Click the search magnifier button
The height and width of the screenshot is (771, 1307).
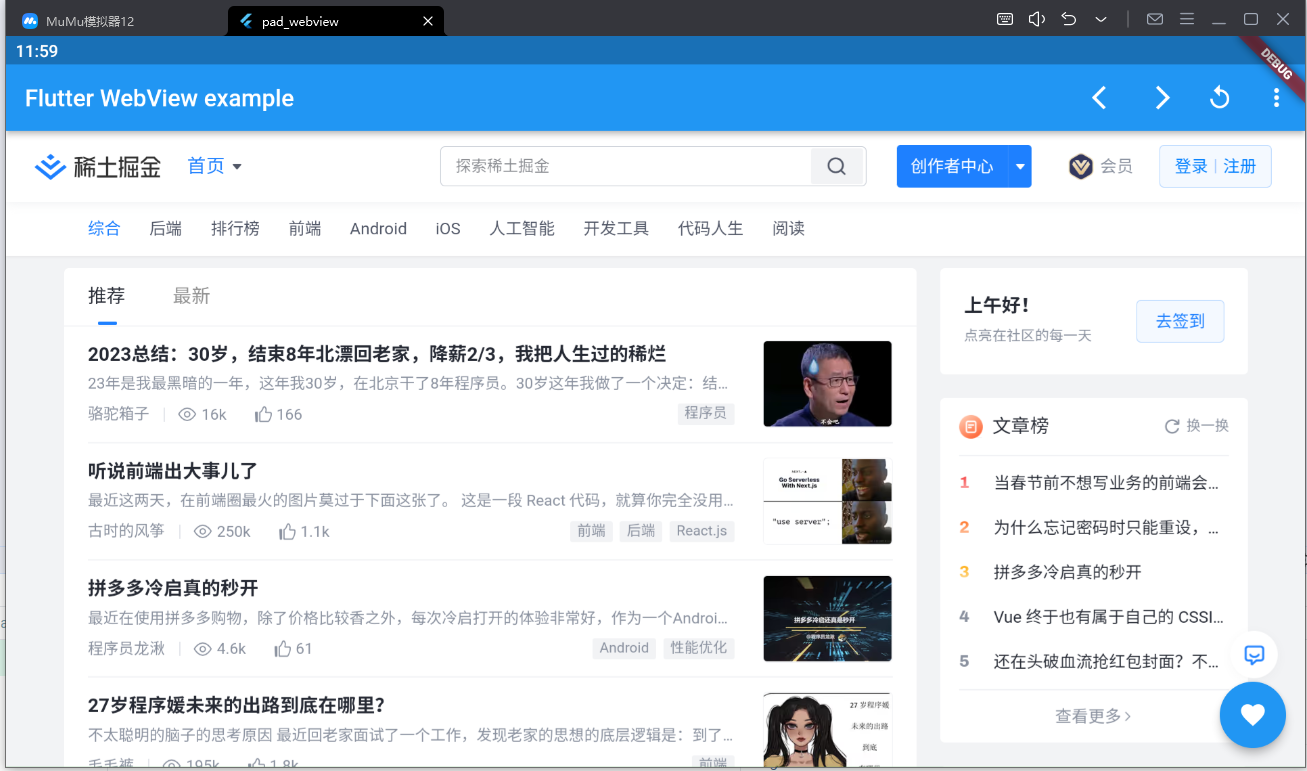click(837, 166)
